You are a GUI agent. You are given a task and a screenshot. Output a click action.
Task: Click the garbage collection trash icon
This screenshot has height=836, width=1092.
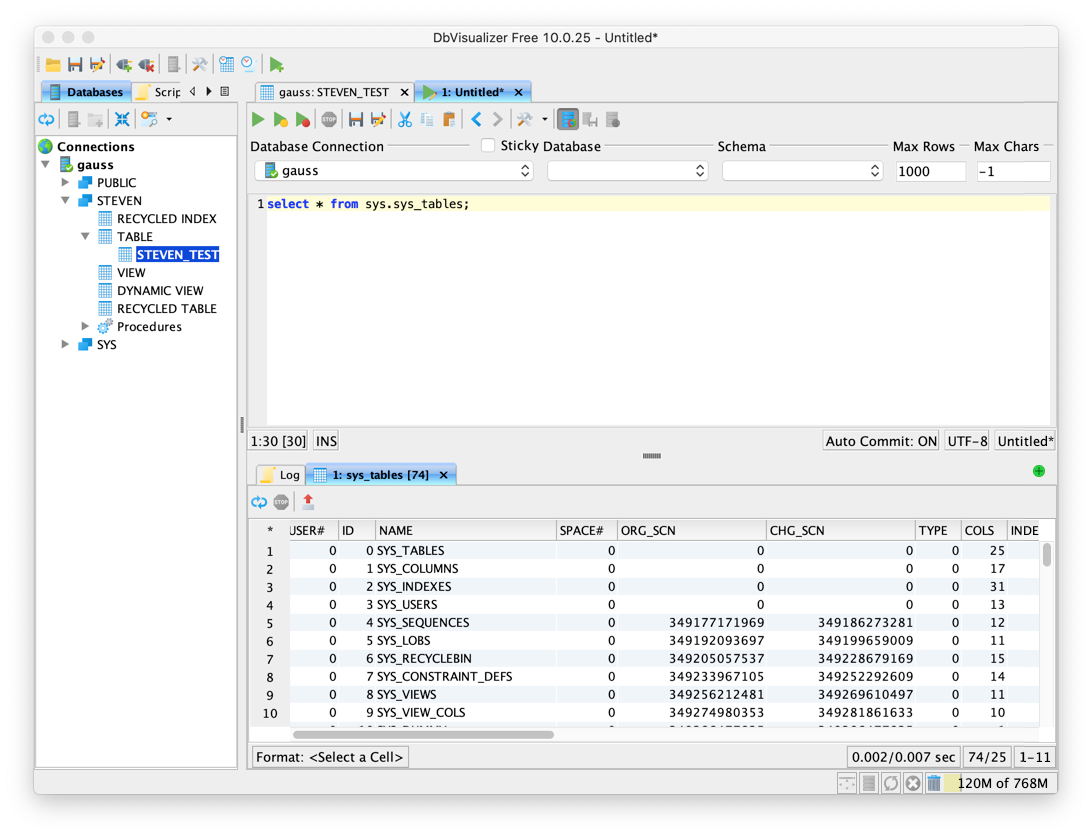pos(933,783)
